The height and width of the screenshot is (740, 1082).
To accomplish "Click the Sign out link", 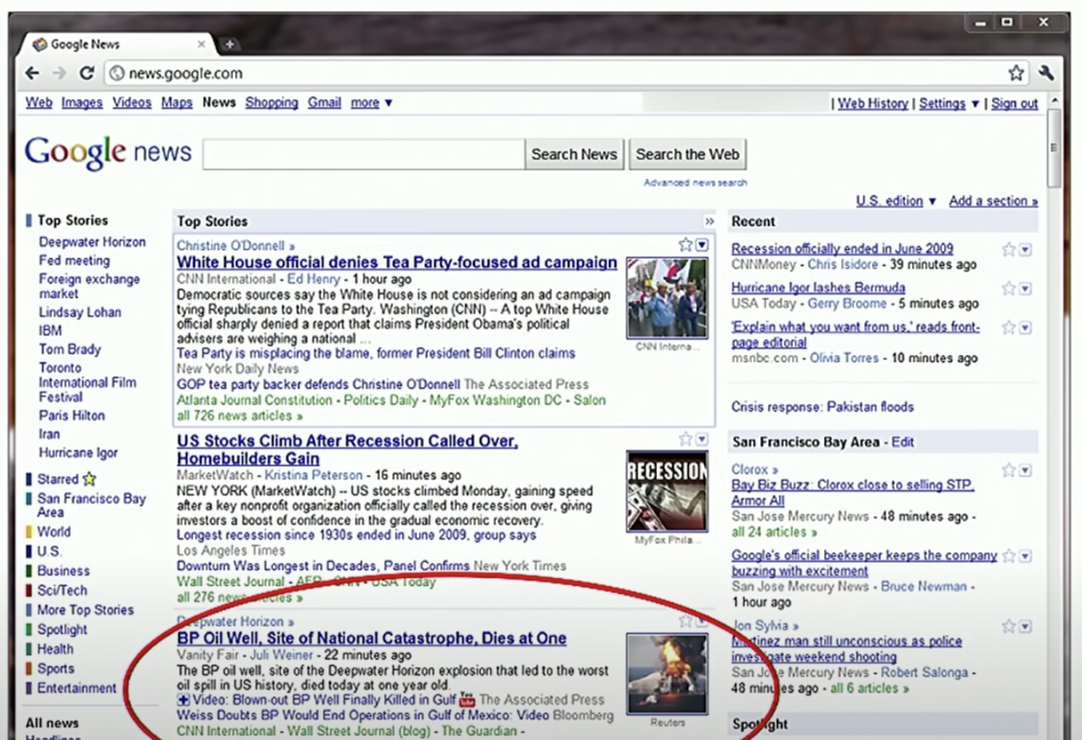I will 1014,104.
